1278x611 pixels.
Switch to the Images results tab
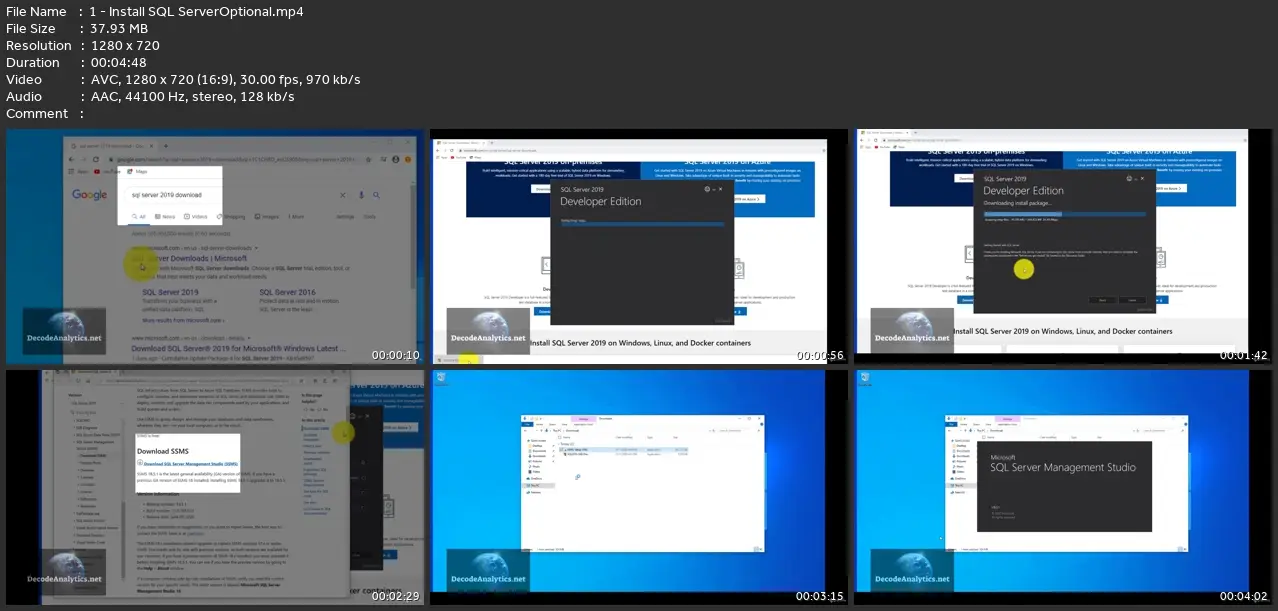pos(266,217)
